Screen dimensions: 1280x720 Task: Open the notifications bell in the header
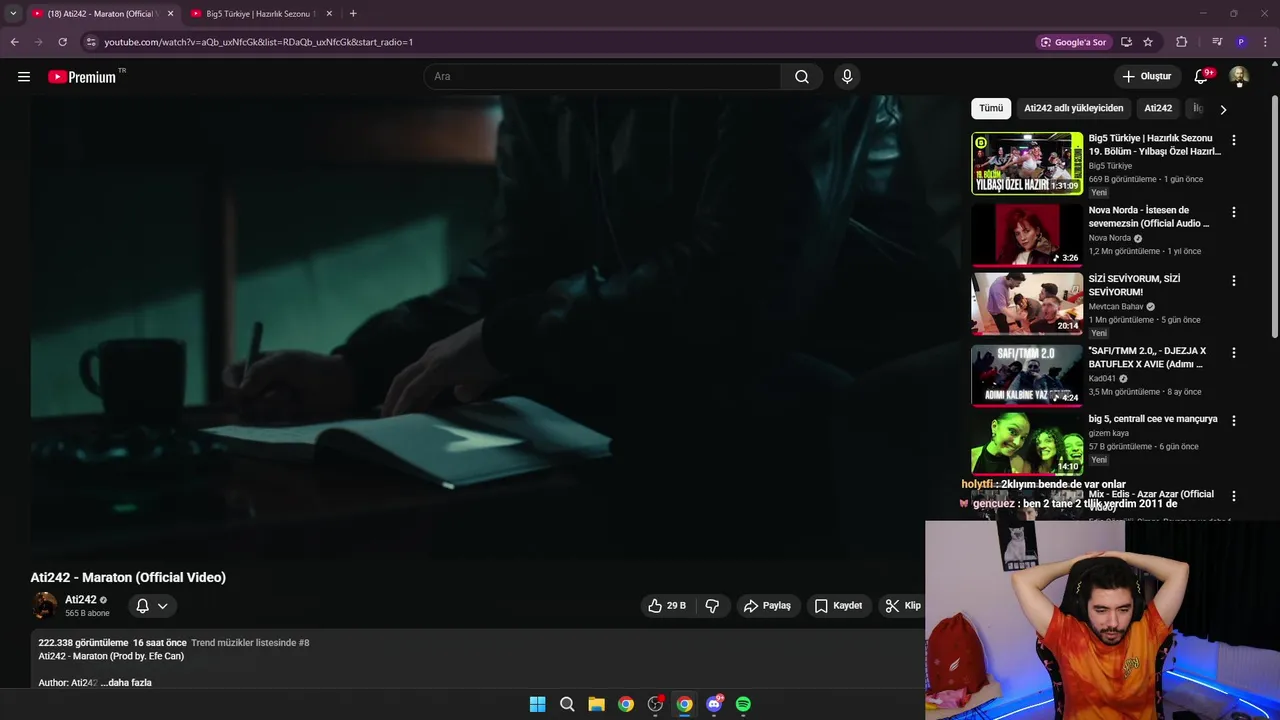(1203, 76)
